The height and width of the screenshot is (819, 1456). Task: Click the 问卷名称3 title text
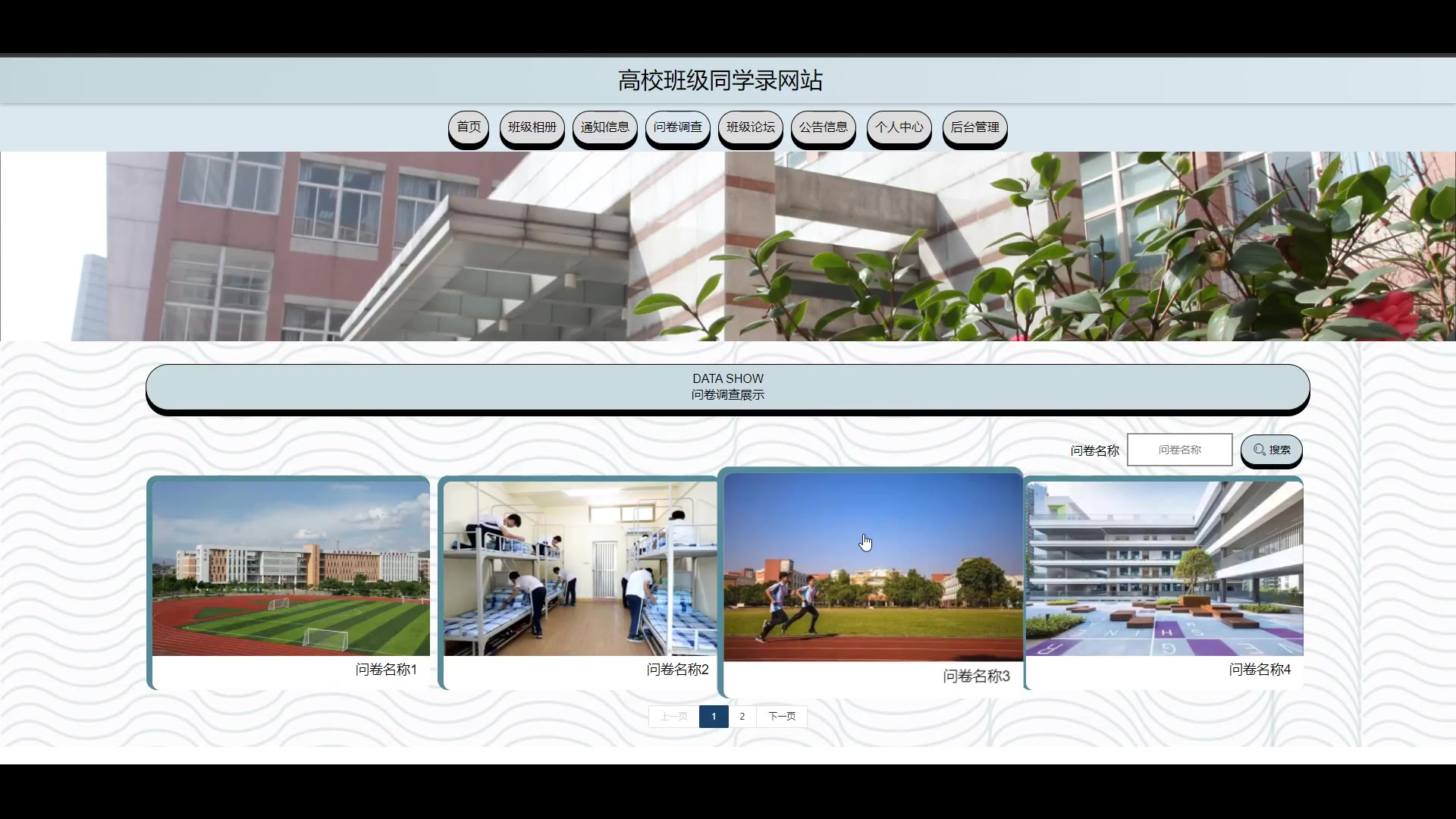pyautogui.click(x=977, y=676)
